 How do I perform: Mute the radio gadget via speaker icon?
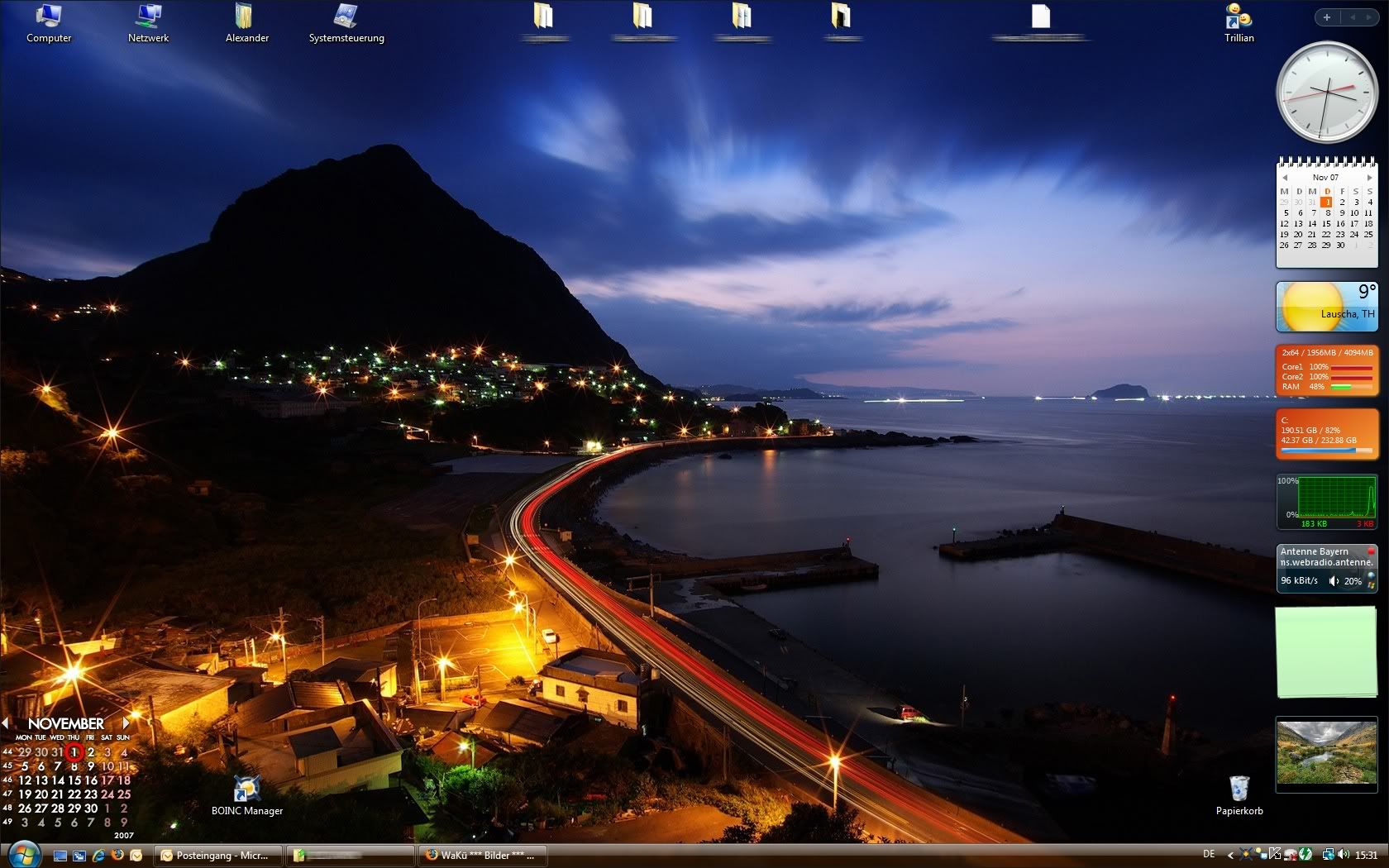point(1333,581)
